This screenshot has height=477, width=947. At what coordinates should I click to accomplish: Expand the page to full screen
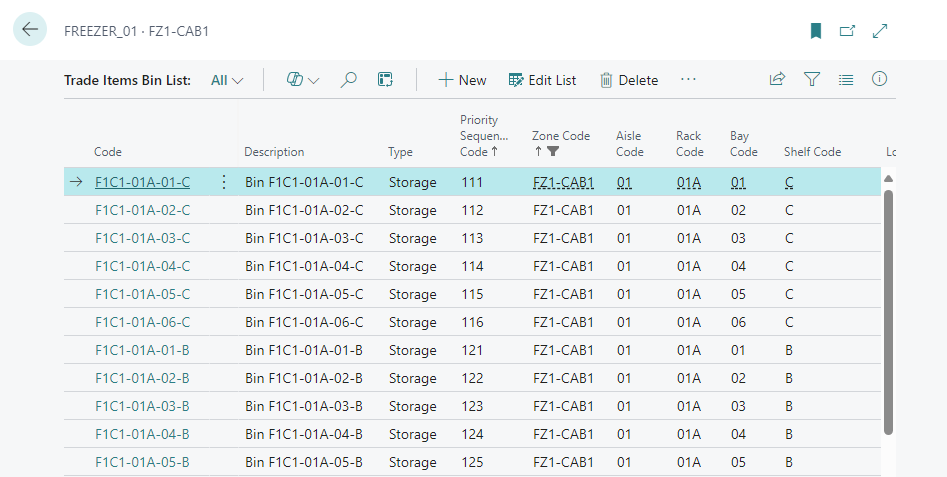pos(880,31)
